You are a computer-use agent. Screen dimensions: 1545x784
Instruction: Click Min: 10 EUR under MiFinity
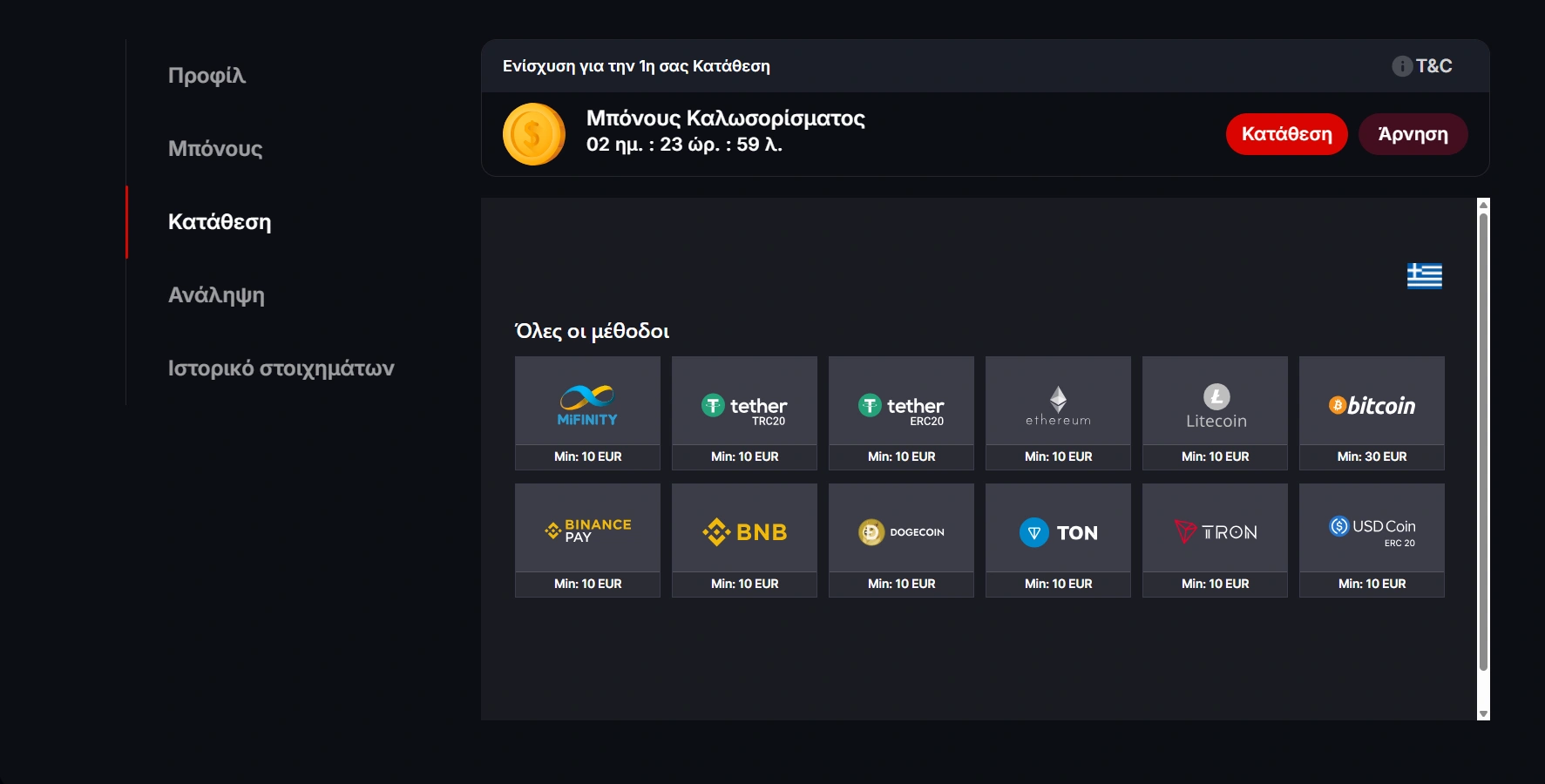587,456
